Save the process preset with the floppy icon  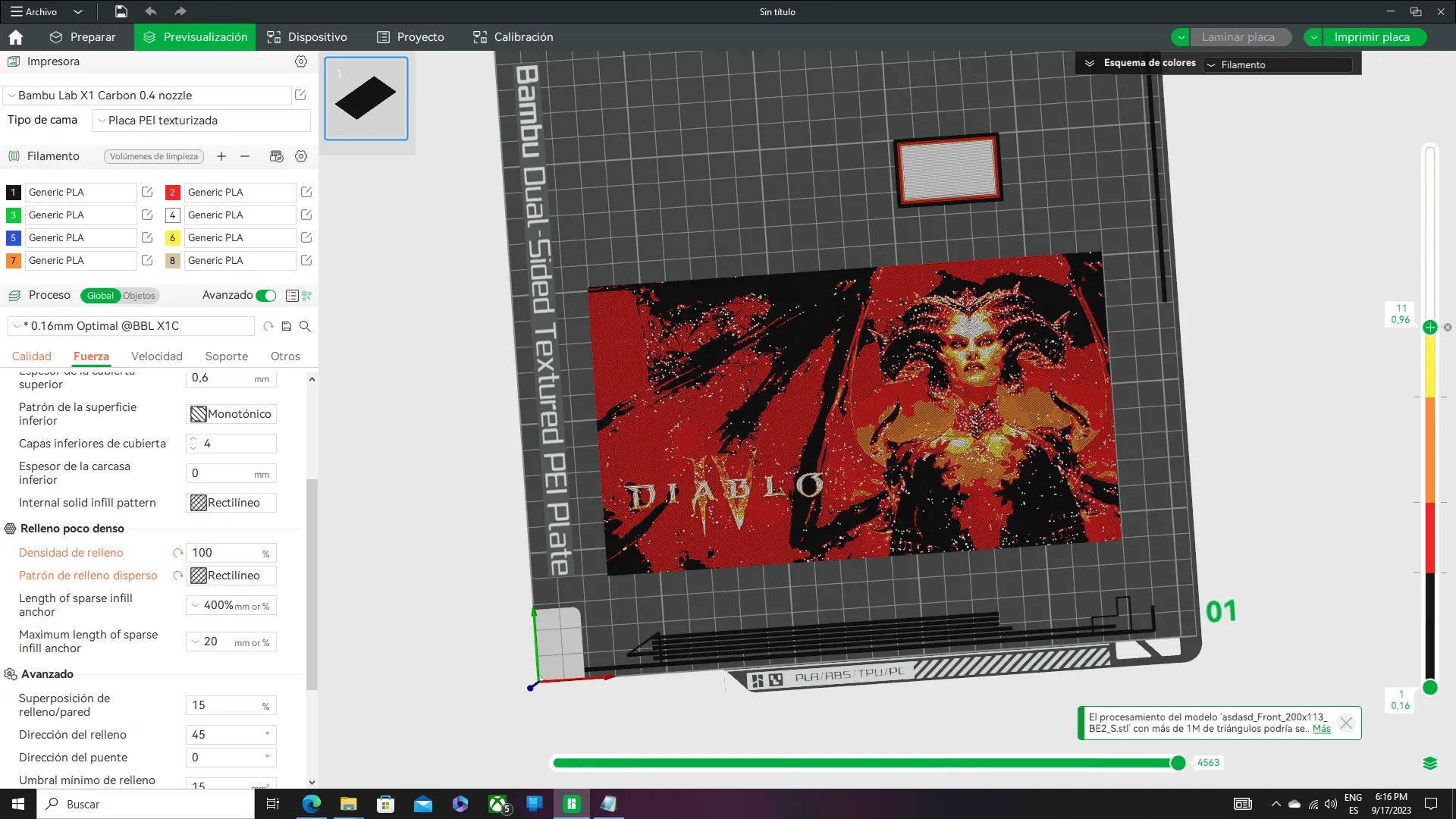286,326
